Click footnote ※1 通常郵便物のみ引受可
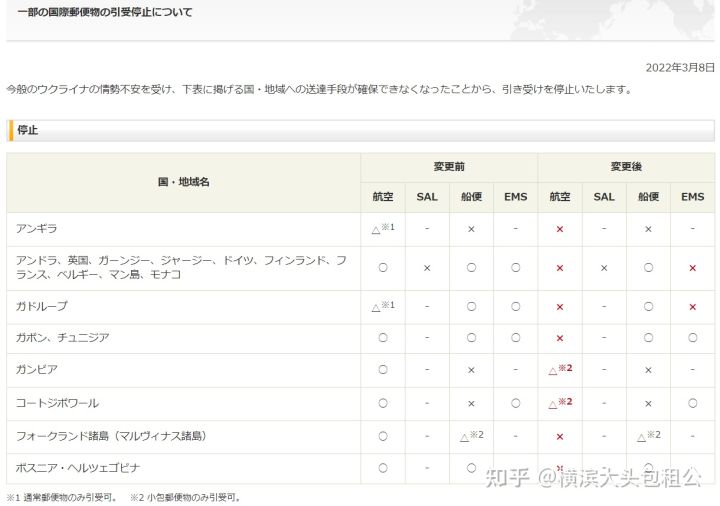Screen dimensions: 720x506 point(62,497)
